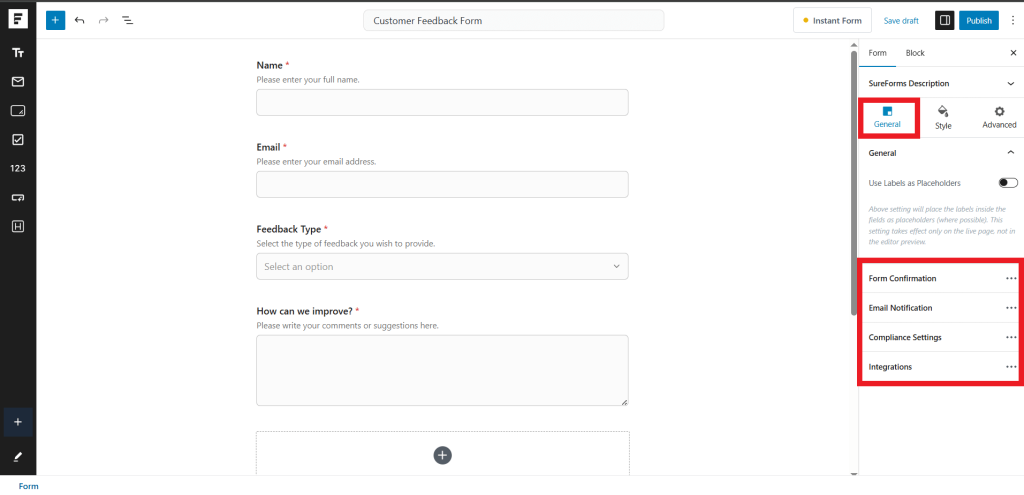Click the Form breadcrumb at bottom
The width and height of the screenshot is (1024, 495).
29,486
